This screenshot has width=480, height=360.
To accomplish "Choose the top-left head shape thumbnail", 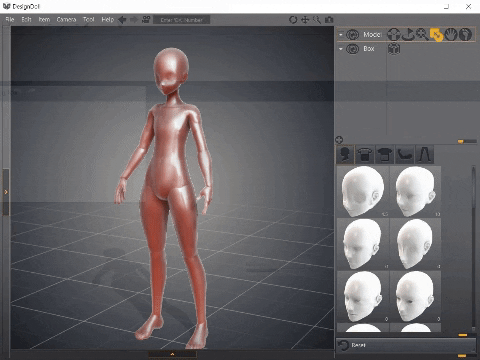I will click(363, 192).
